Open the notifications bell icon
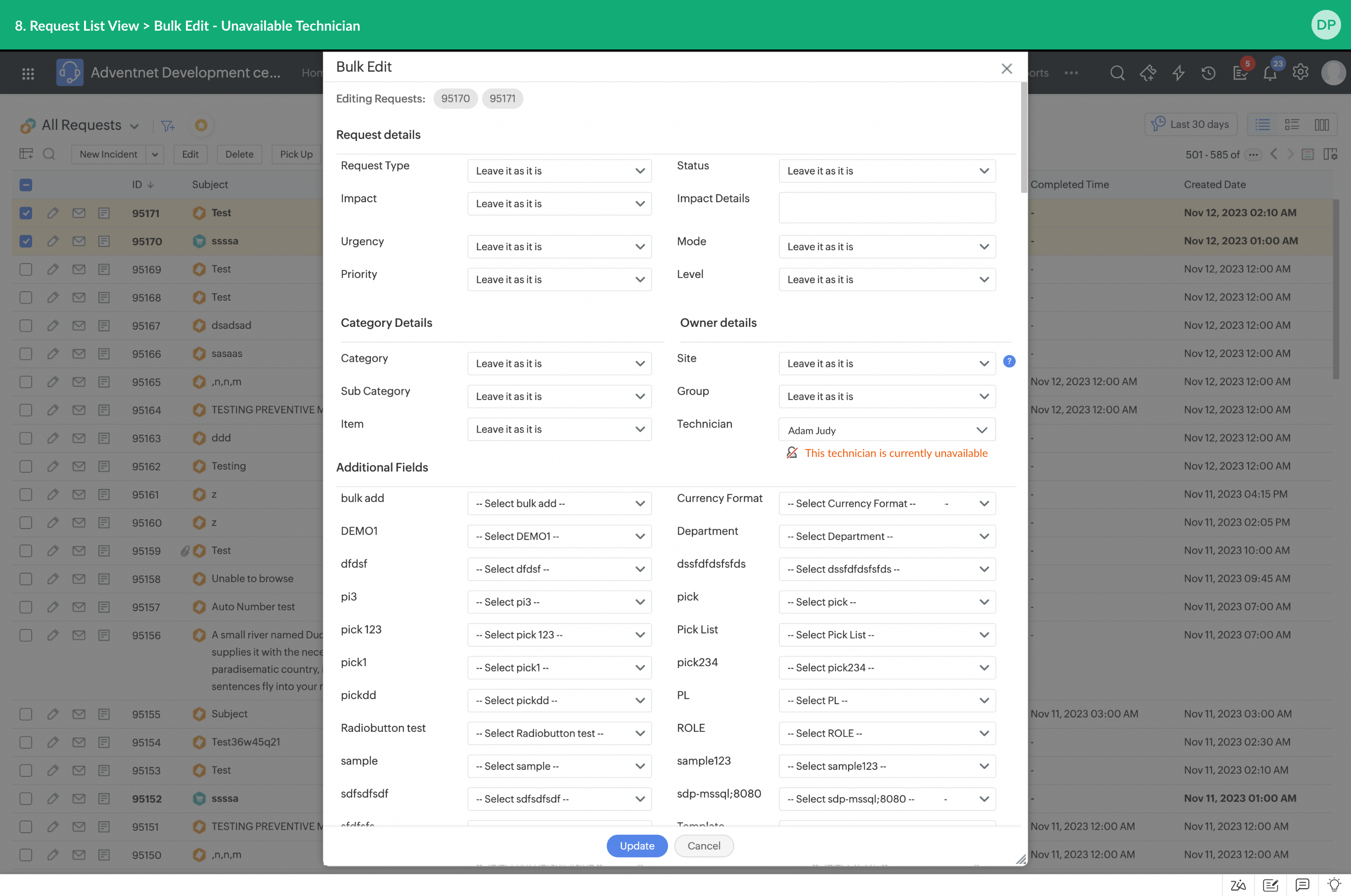Viewport: 1351px width, 896px height. 1269,73
